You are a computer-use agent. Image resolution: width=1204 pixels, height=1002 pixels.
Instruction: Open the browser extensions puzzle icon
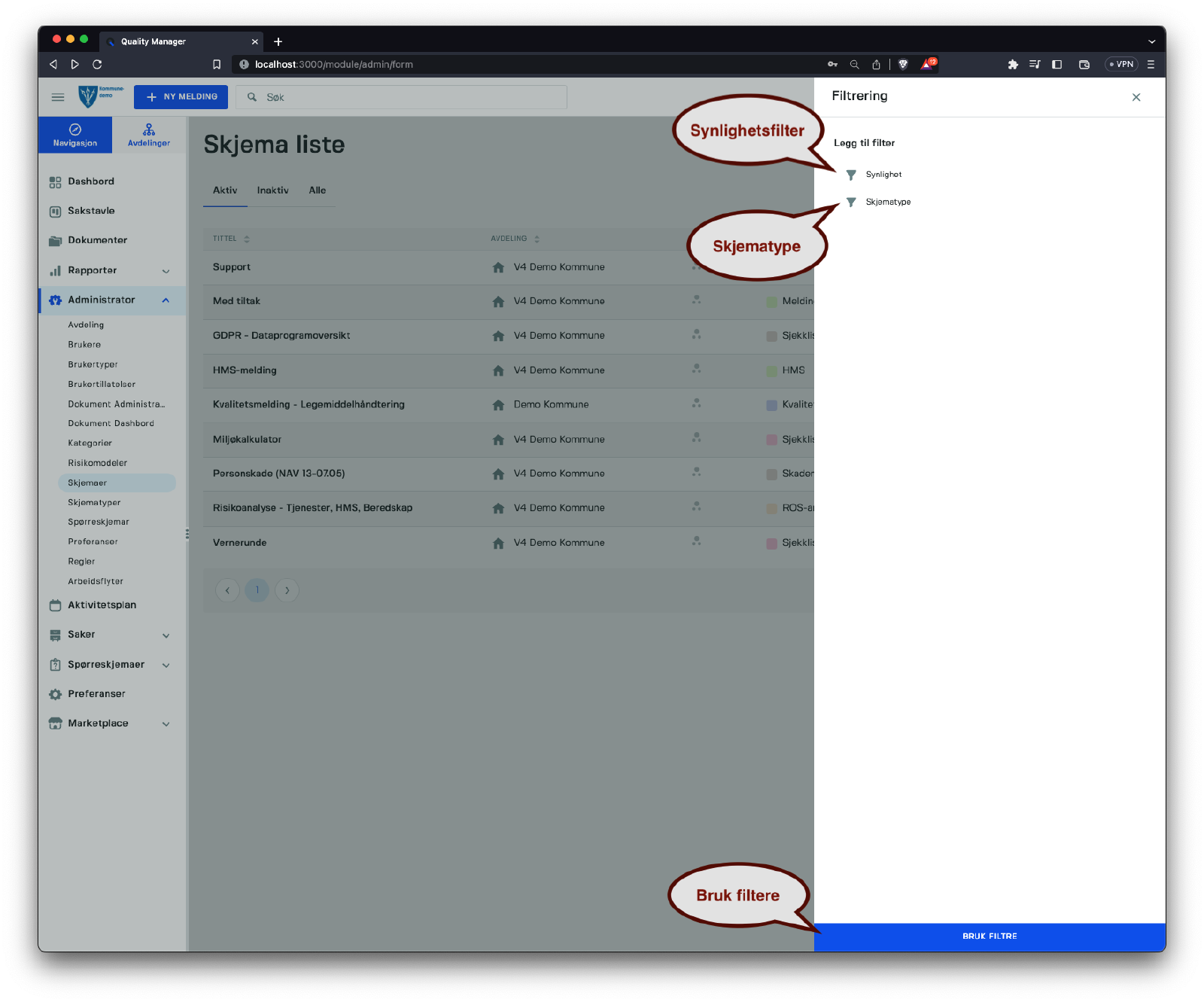[x=1013, y=65]
